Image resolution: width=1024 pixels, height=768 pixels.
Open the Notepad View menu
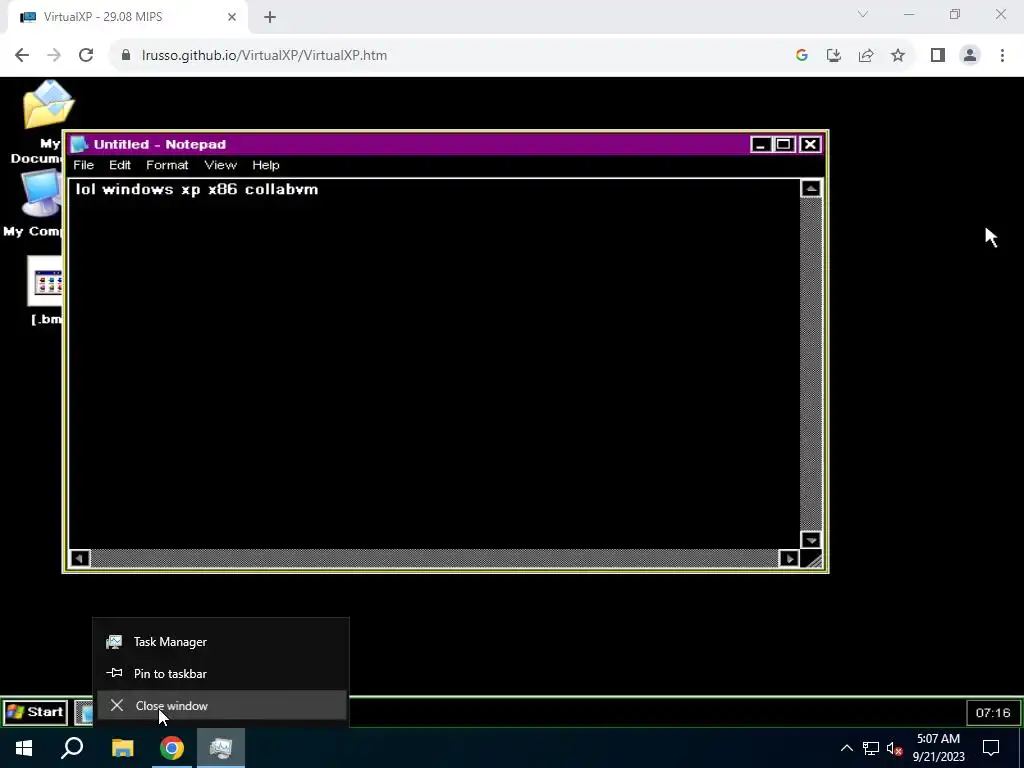coord(220,165)
